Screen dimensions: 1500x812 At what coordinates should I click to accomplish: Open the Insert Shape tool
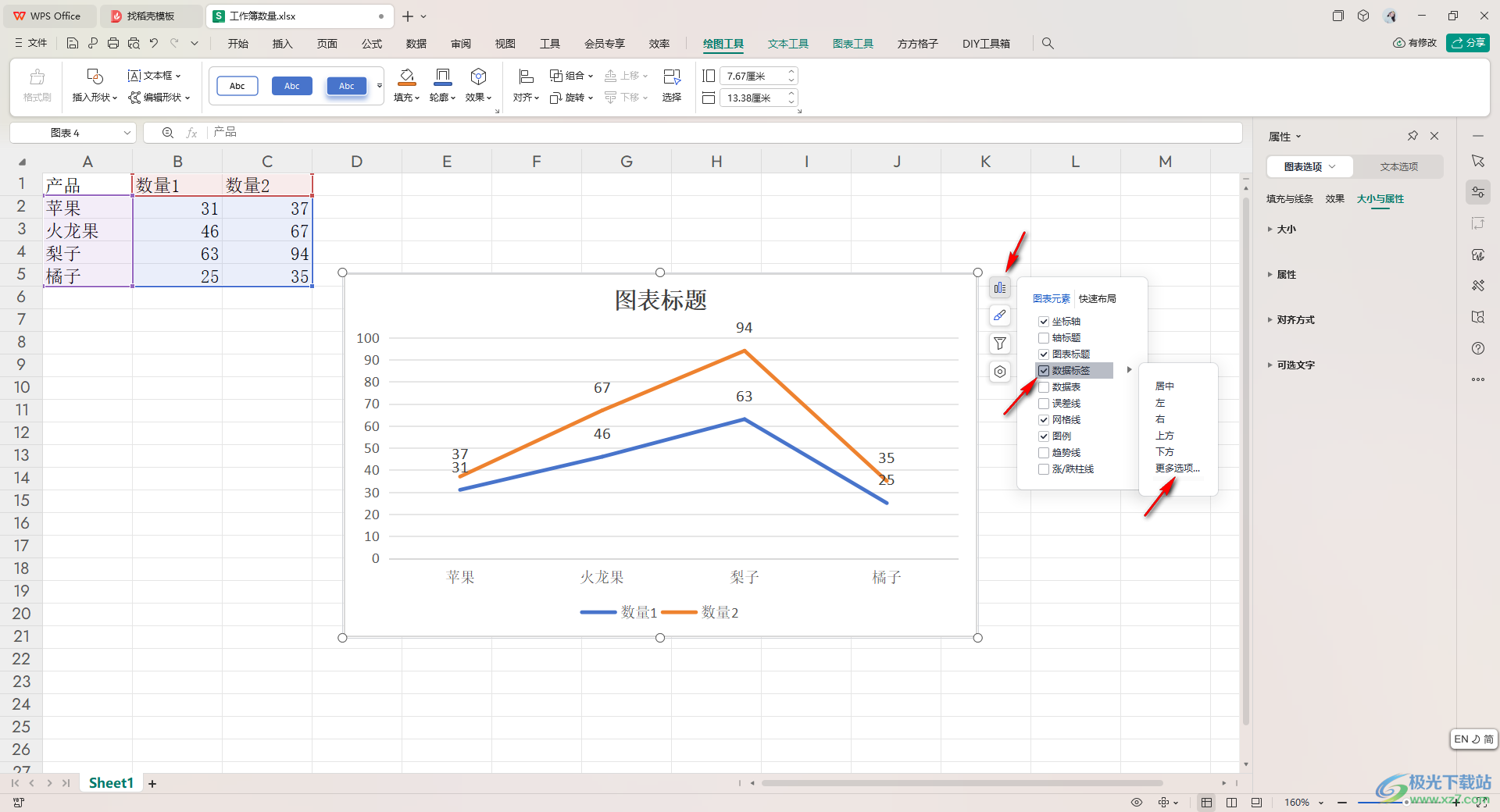tap(95, 86)
